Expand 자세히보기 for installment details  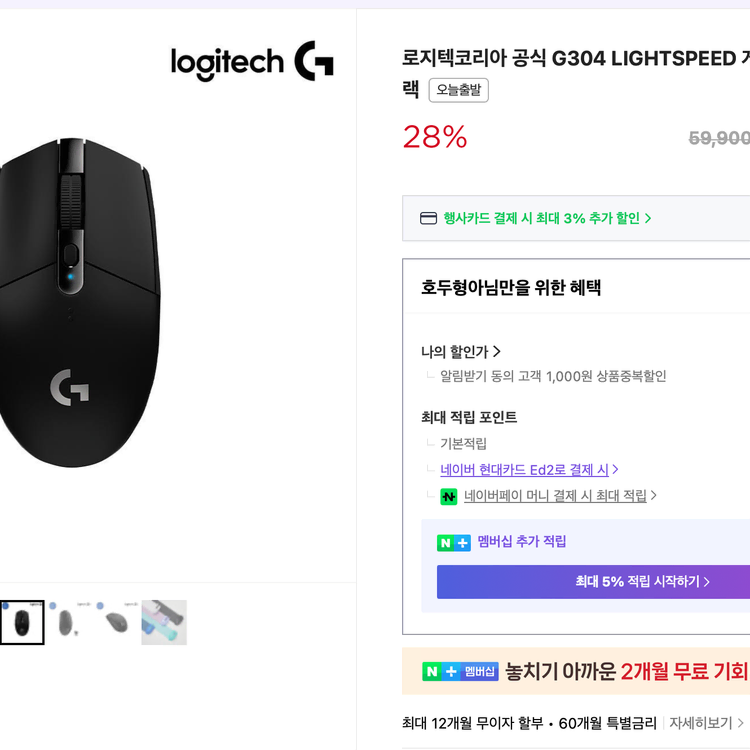coord(706,723)
